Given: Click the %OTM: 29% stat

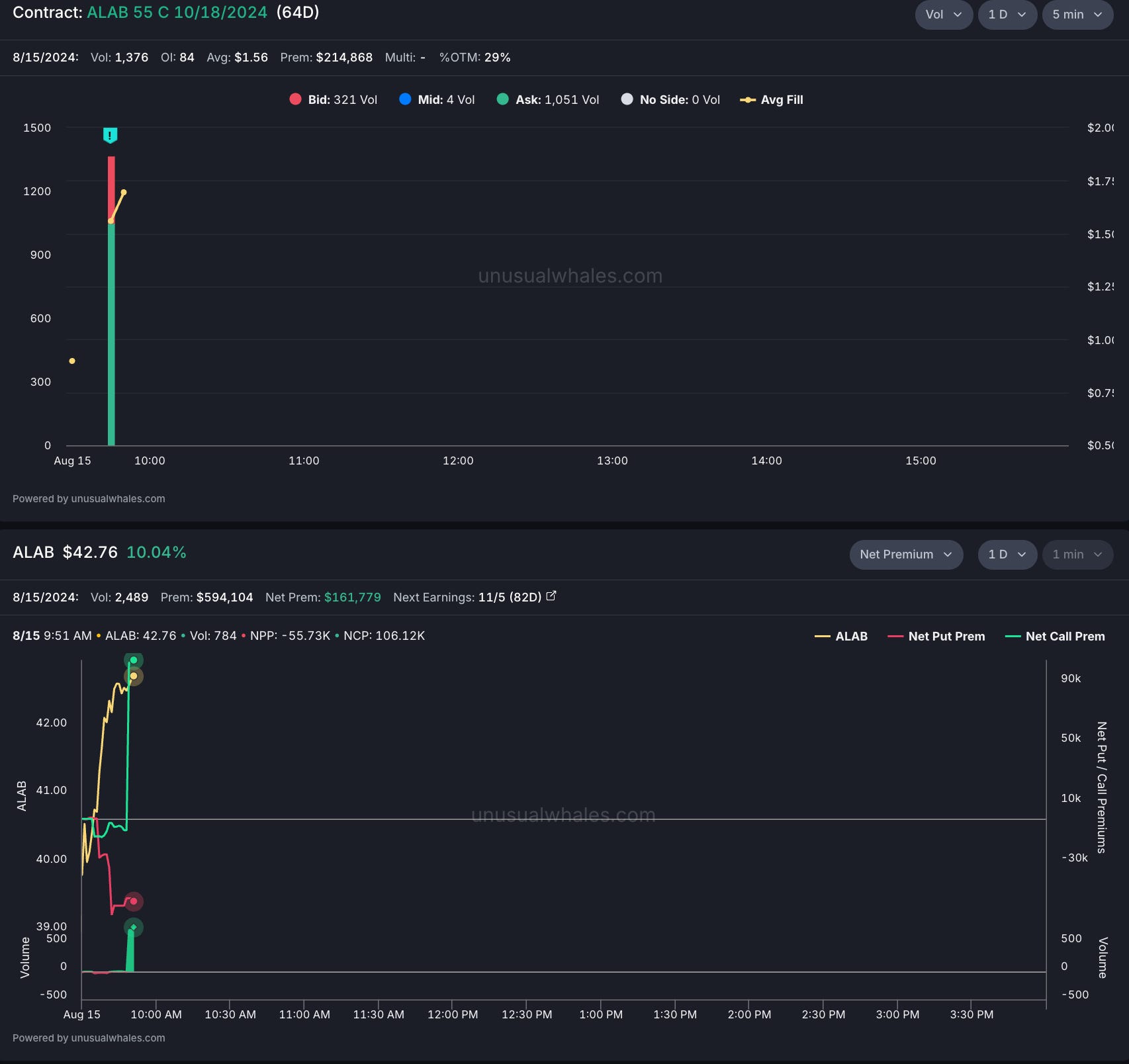Looking at the screenshot, I should tap(475, 58).
